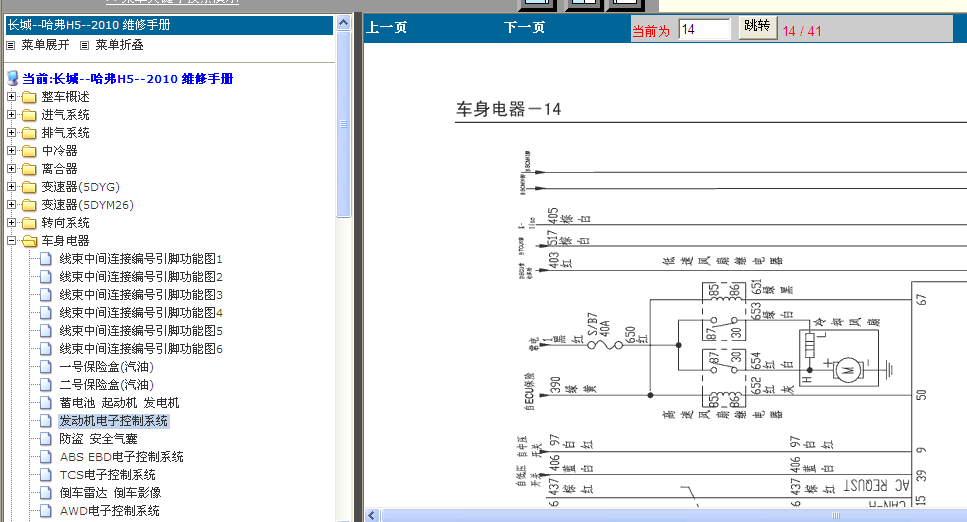Expand the 排气系统 folder node
This screenshot has width=967, height=522.
tap(11, 133)
